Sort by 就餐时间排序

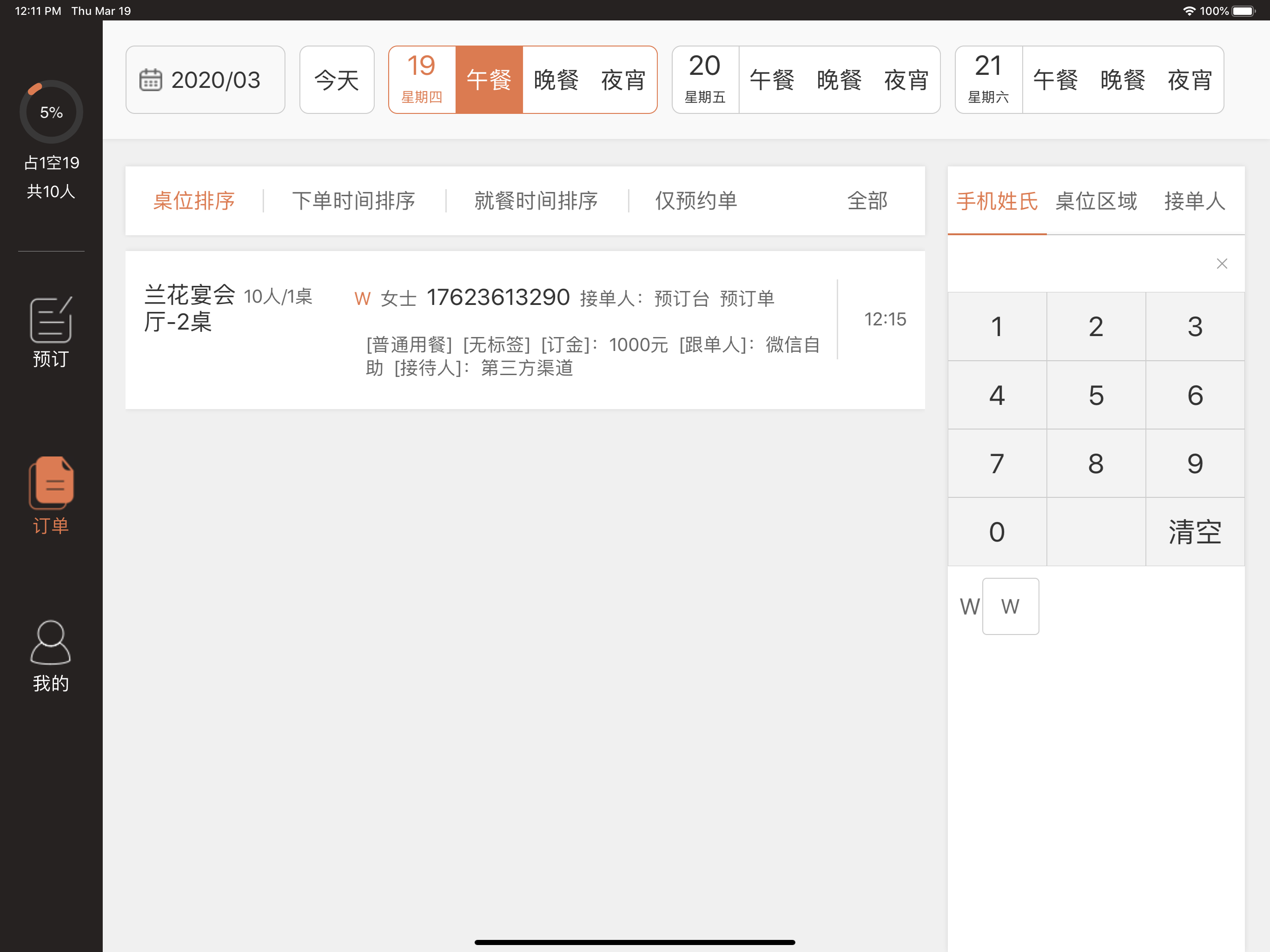point(536,201)
